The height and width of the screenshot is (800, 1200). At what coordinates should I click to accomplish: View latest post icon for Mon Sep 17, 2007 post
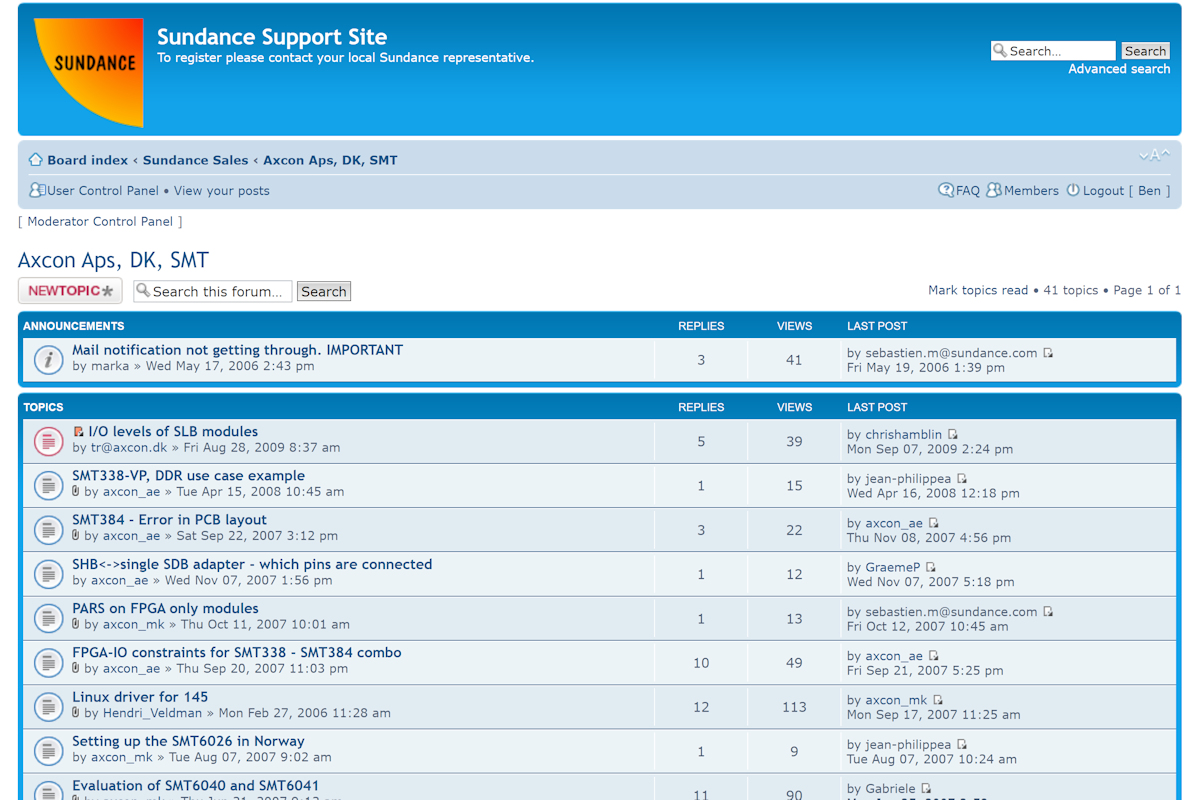[x=938, y=700]
